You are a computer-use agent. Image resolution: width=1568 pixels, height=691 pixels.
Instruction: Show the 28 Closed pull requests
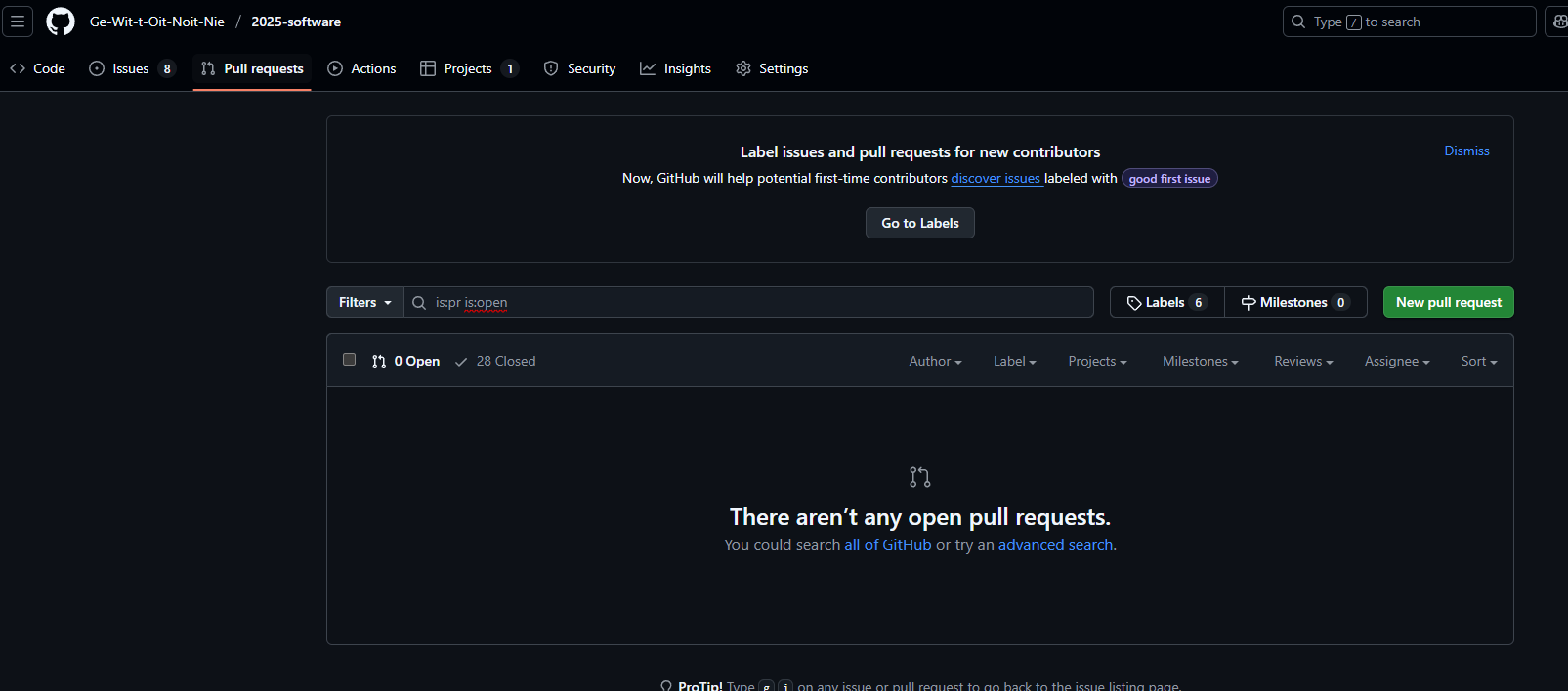(495, 361)
